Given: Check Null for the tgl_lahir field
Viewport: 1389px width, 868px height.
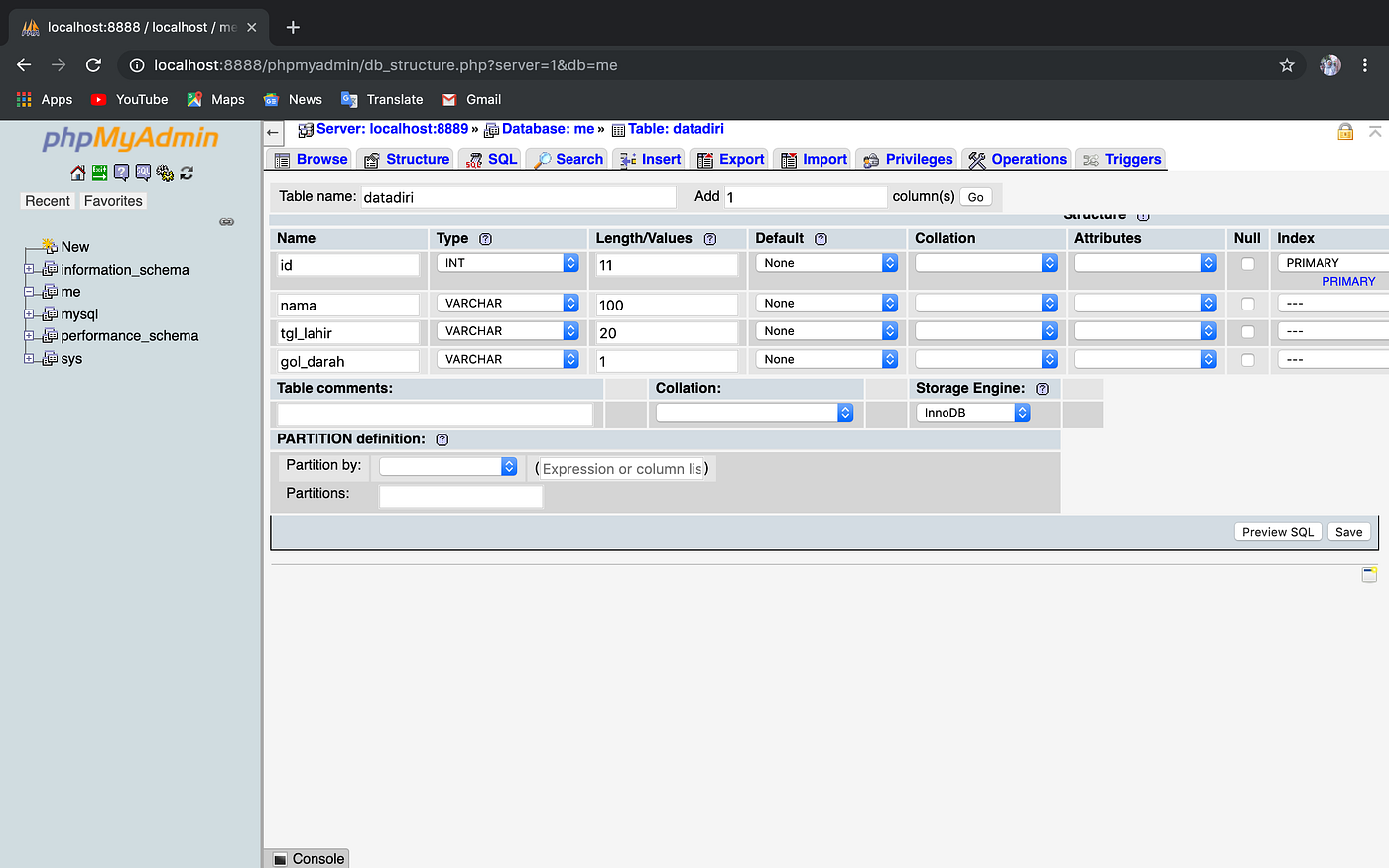Looking at the screenshot, I should click(x=1247, y=331).
